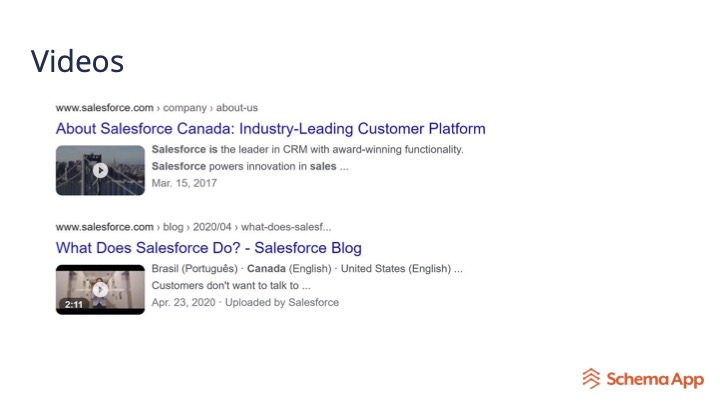Play the second video marked 2:11
The height and width of the screenshot is (405, 720).
(100, 289)
